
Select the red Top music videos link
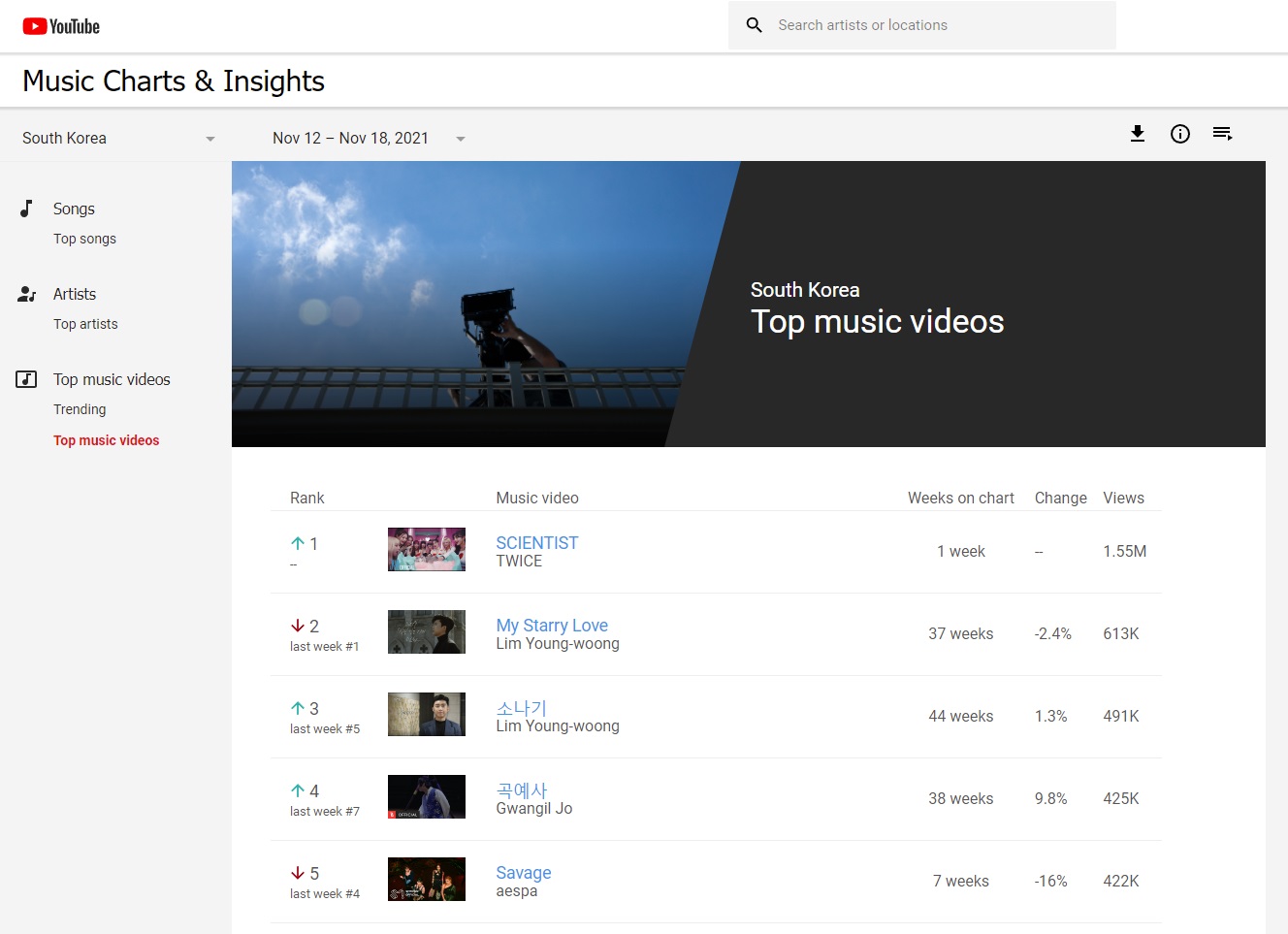[x=106, y=440]
